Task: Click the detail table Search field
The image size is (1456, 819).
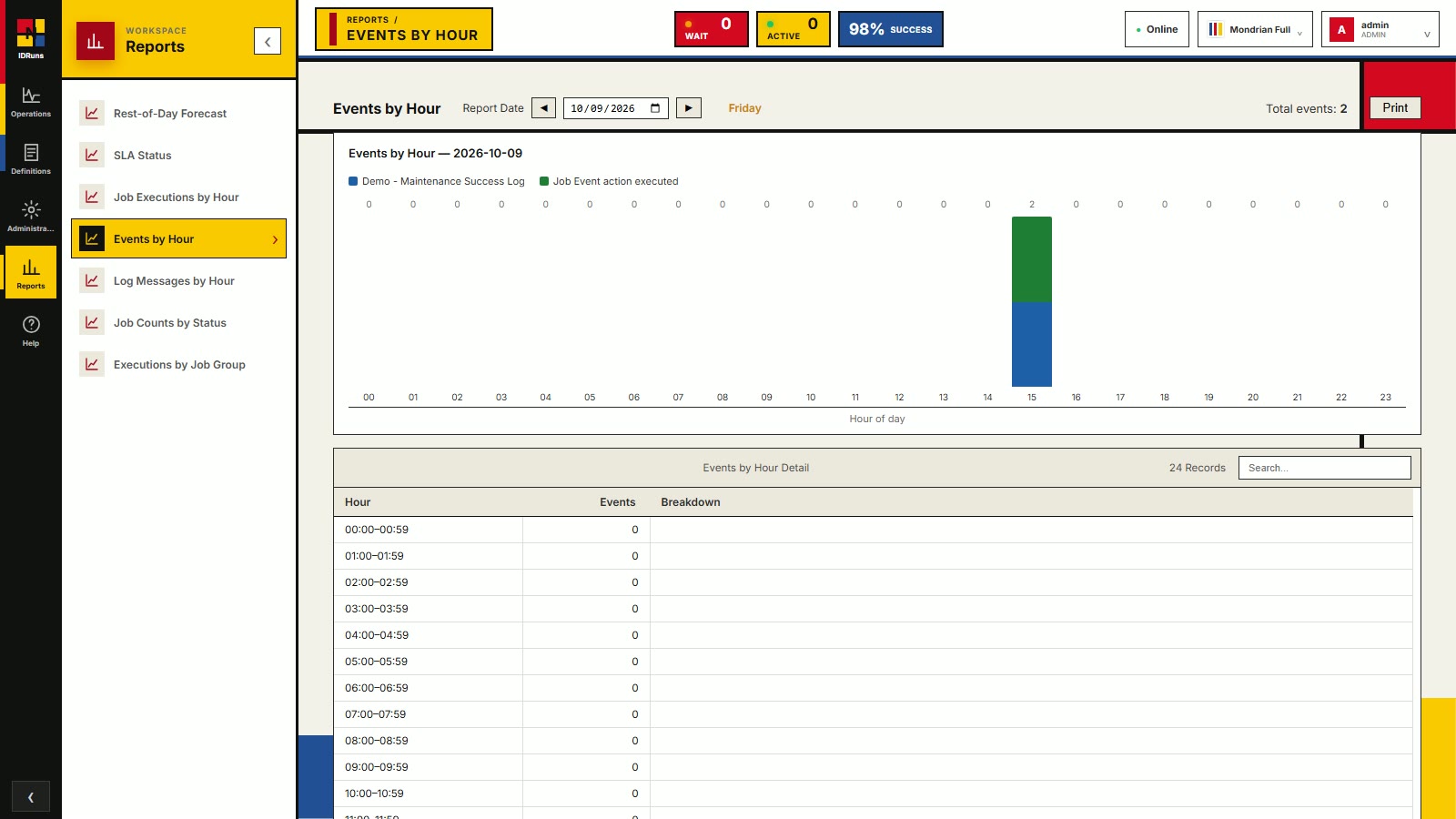Action: pyautogui.click(x=1325, y=468)
